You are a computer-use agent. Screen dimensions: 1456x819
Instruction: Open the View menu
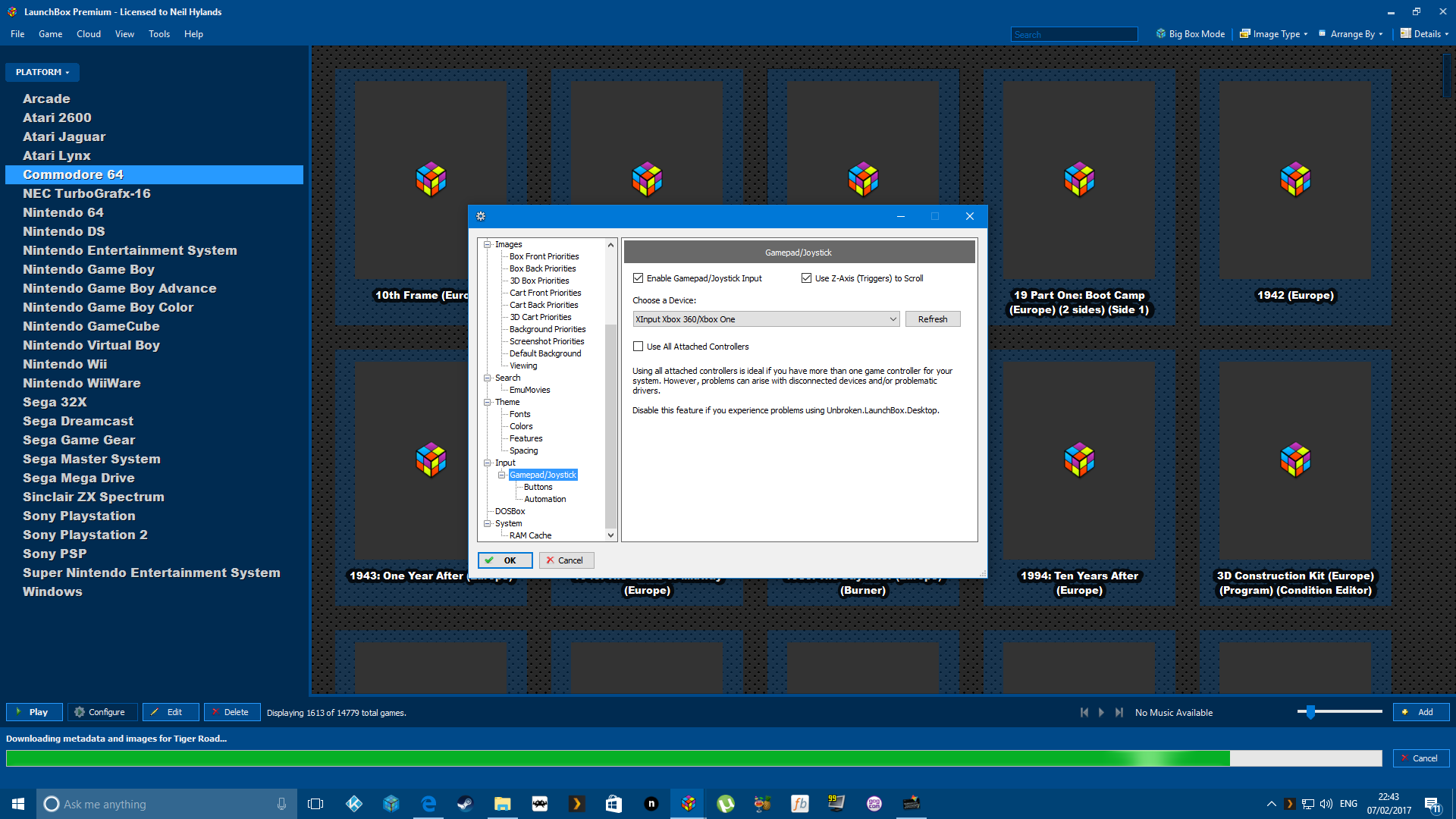[x=124, y=34]
